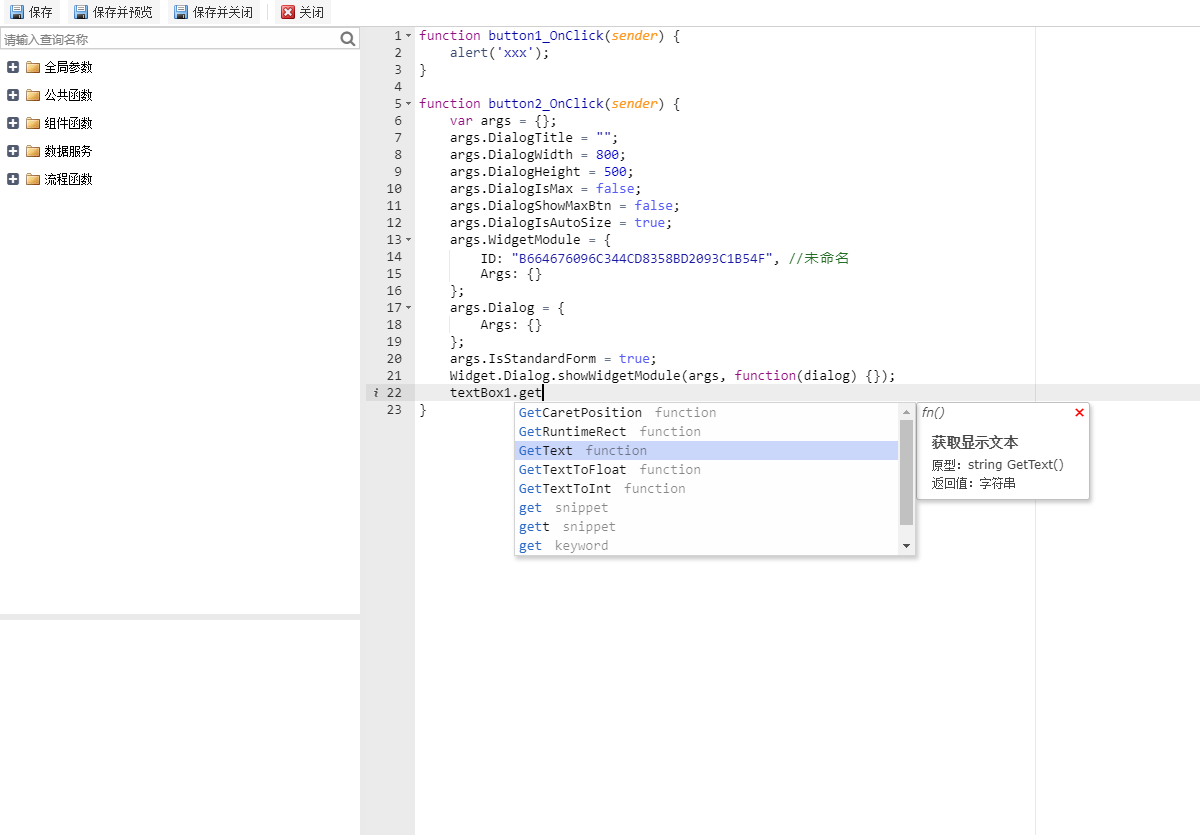
Task: Expand the 全局参数 tree node
Action: click(x=13, y=67)
